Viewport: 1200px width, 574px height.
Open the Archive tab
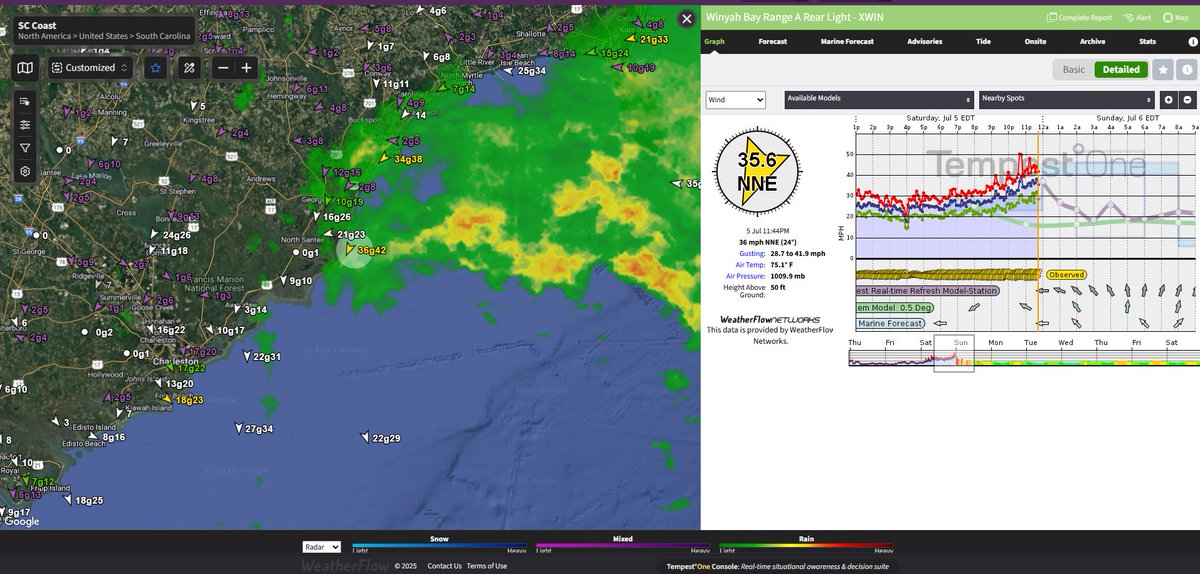[1092, 42]
